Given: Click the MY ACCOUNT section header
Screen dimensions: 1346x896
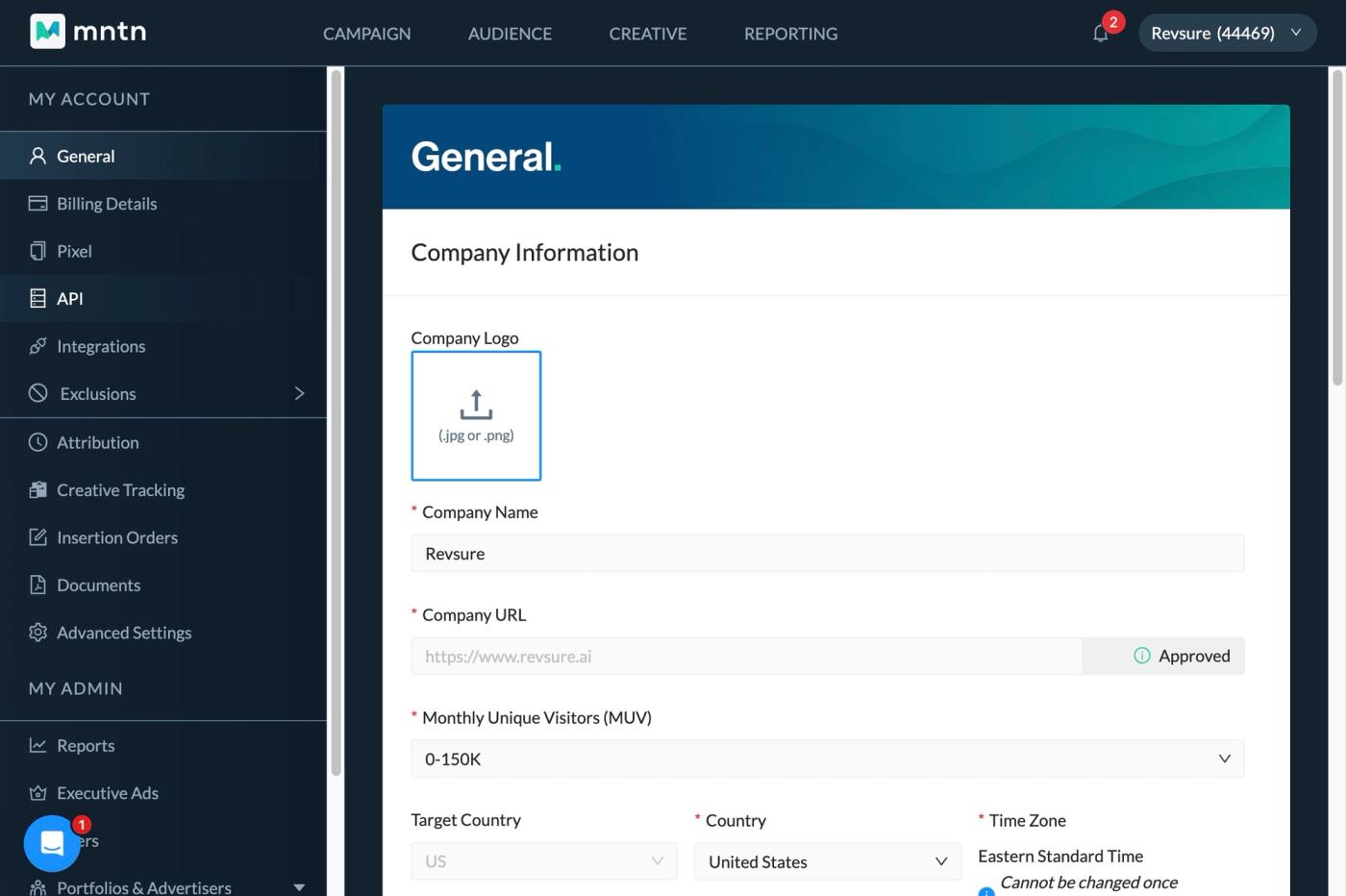Looking at the screenshot, I should tap(89, 99).
